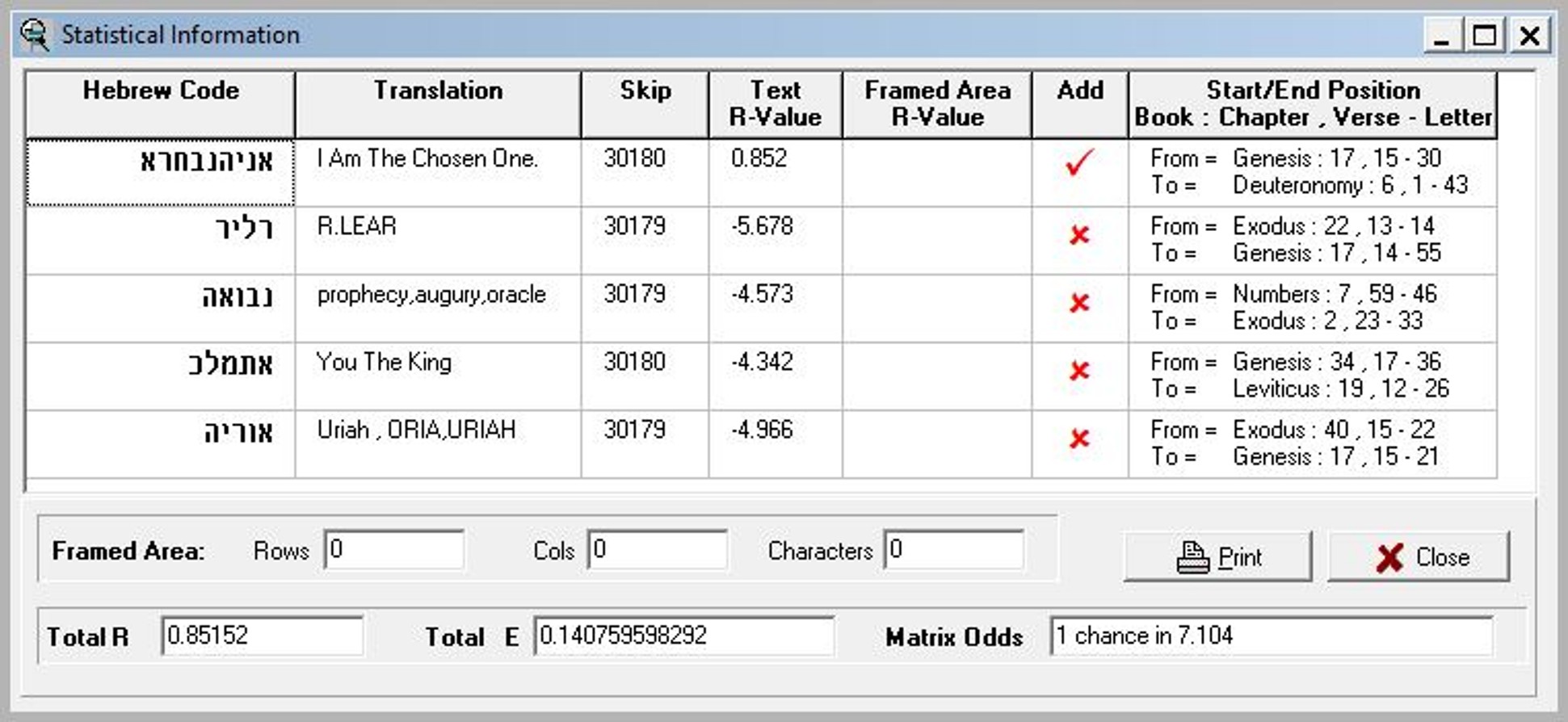The image size is (1568, 722).
Task: Select the Hebrew code cell אוריה
Action: pos(161,443)
